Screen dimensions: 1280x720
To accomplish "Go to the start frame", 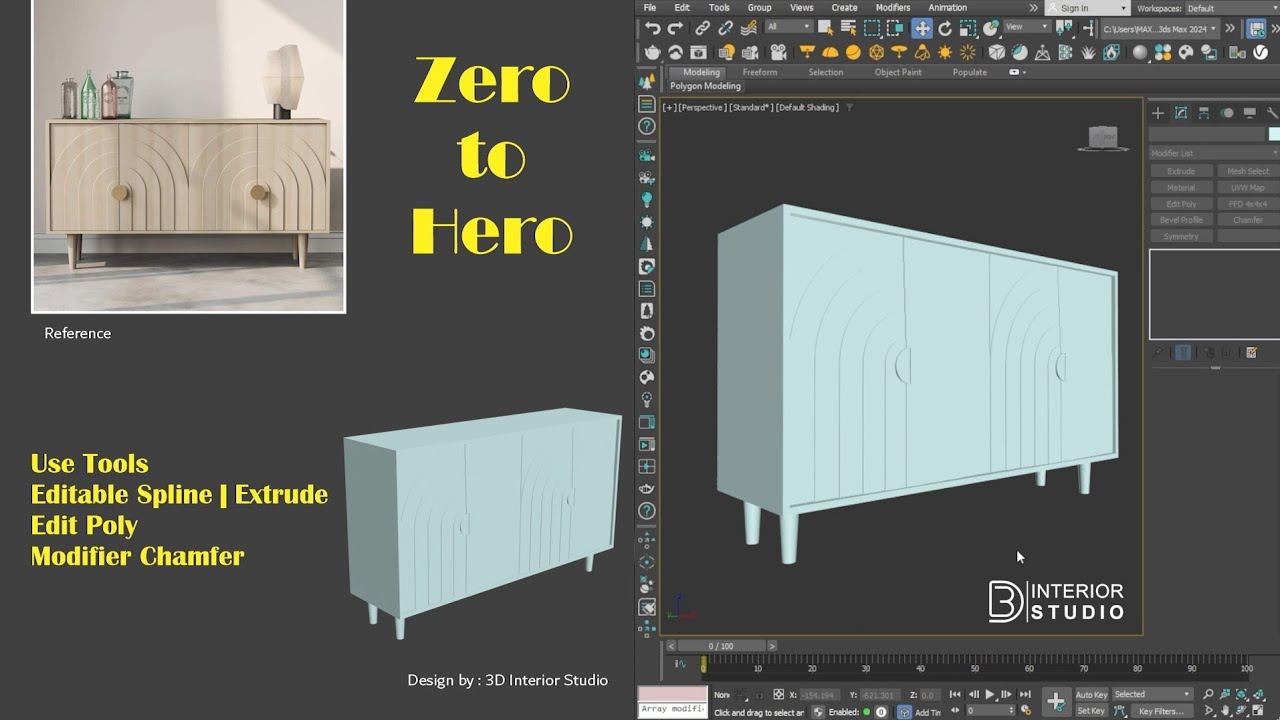I will tap(956, 694).
